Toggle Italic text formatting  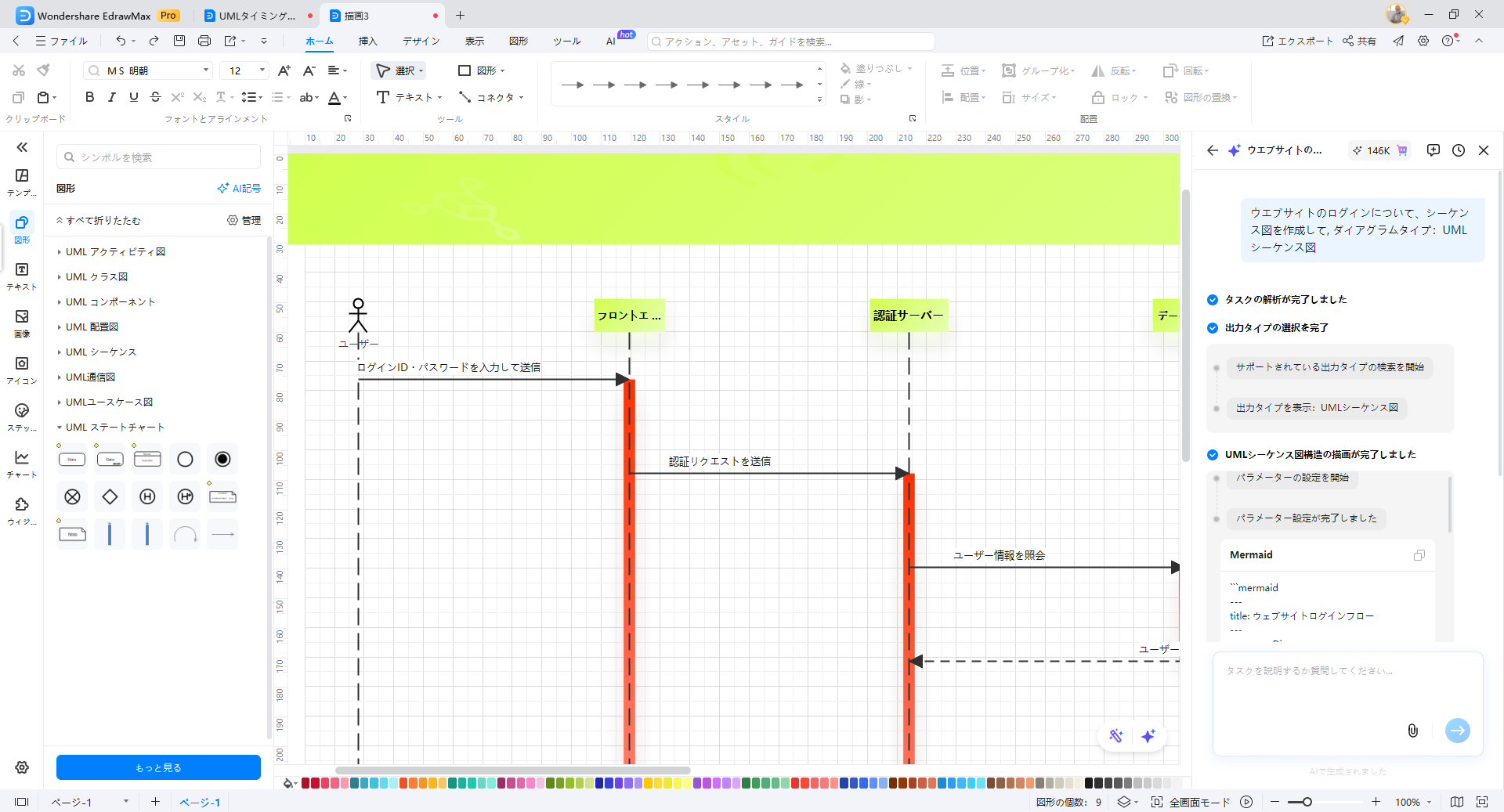click(111, 97)
